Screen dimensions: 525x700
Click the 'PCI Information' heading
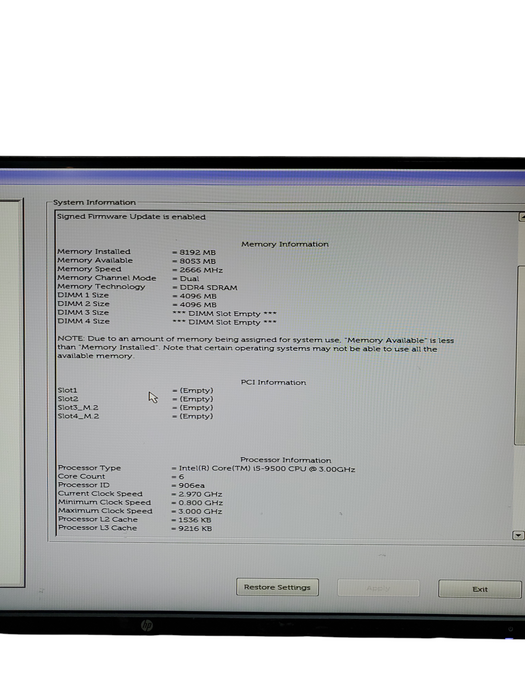click(273, 382)
